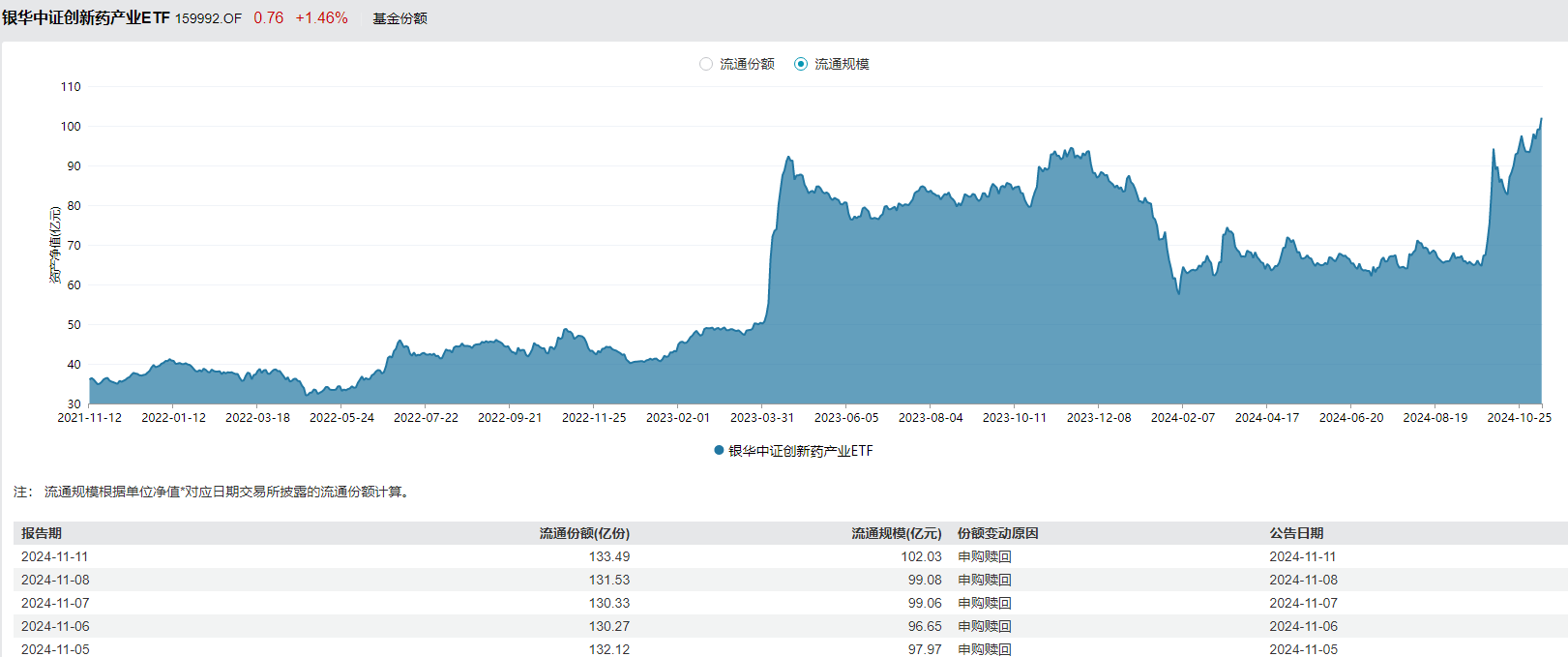Screen dimensions: 1568x657
Task: Click 2024-11-08 in the 报告期 column
Action: (55, 580)
